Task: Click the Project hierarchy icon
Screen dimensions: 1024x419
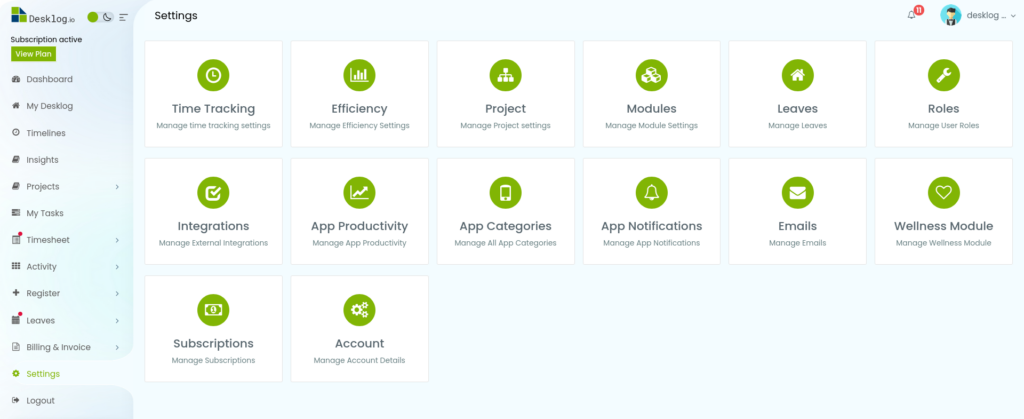Action: click(505, 75)
